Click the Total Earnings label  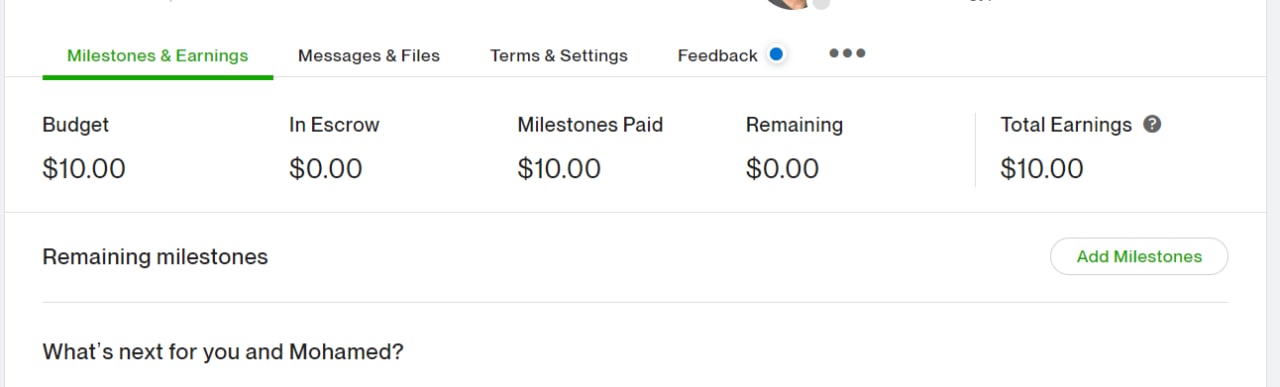[x=1066, y=125]
